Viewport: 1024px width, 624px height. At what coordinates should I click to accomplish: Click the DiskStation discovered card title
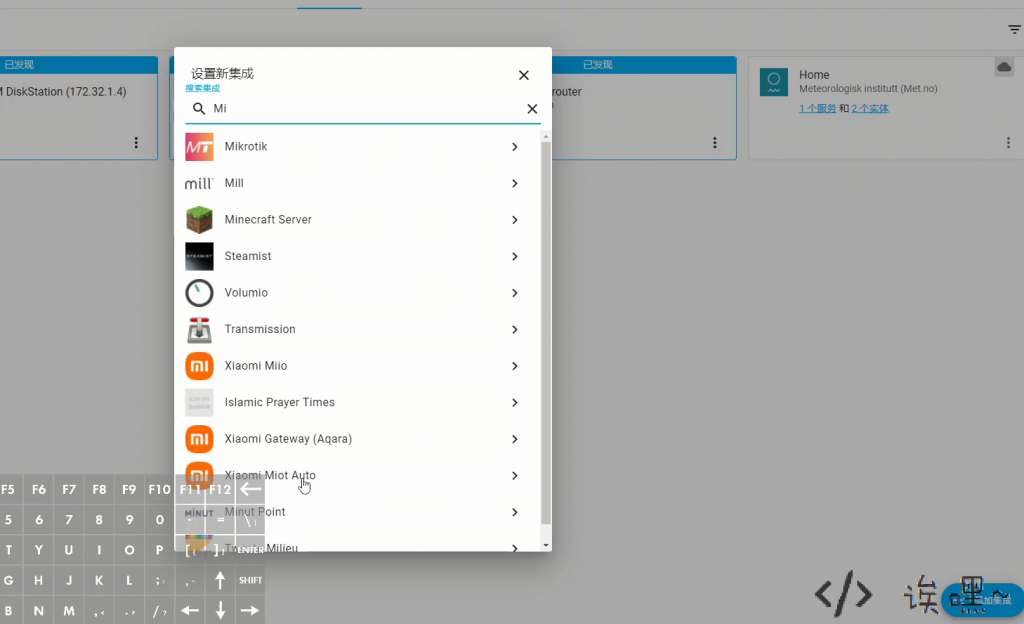(64, 92)
